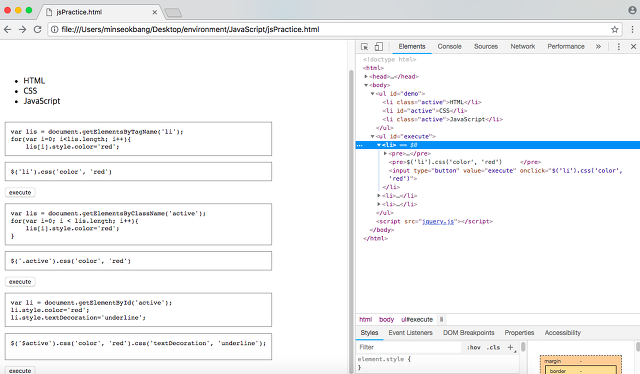Toggle the .cls class editor
Image resolution: width=640 pixels, height=374 pixels.
(493, 347)
